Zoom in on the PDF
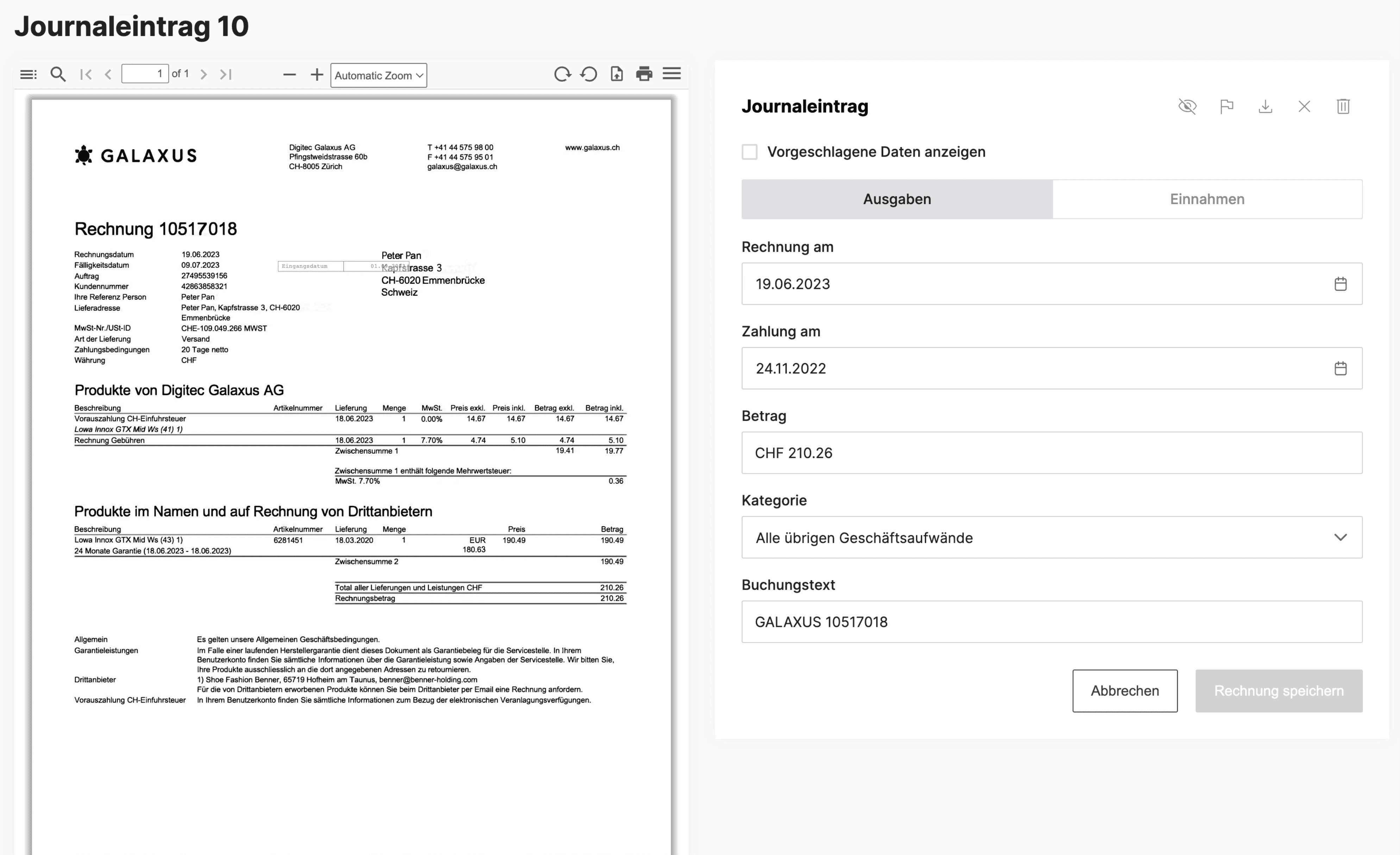This screenshot has height=855, width=1400. pos(316,74)
